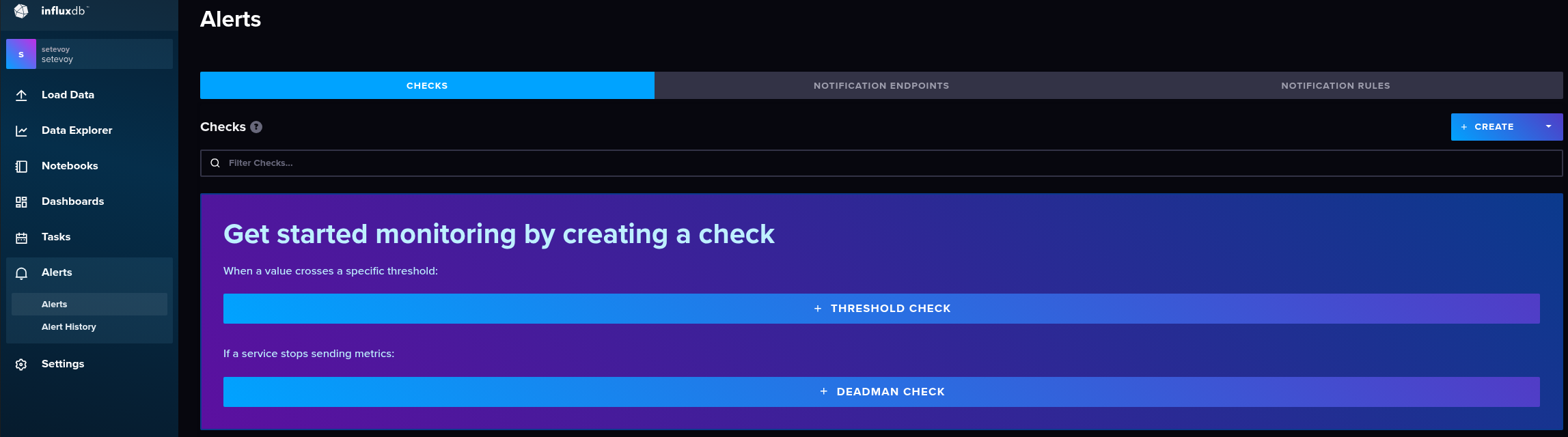Expand the Create dropdown arrow
This screenshot has height=437, width=1568.
1548,127
